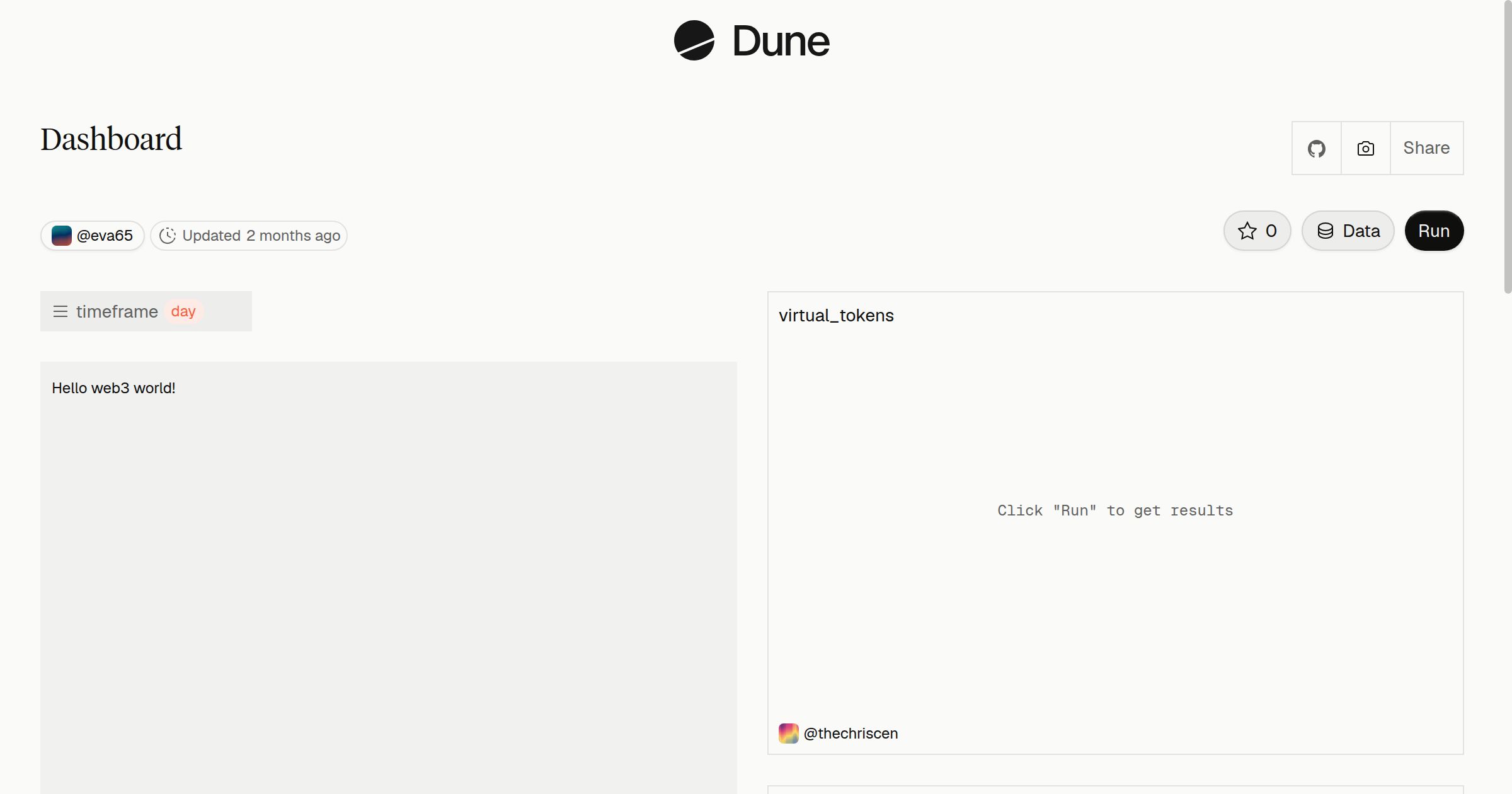Click the page vertical scrollbar
This screenshot has height=794, width=1512.
[1508, 147]
